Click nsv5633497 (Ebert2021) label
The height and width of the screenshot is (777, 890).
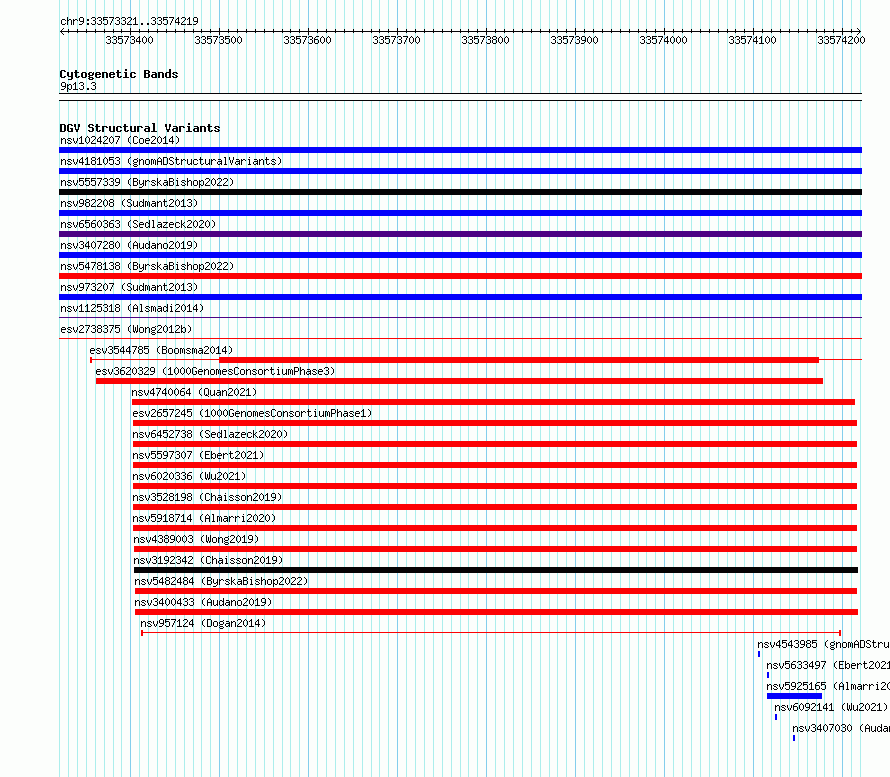tap(828, 665)
